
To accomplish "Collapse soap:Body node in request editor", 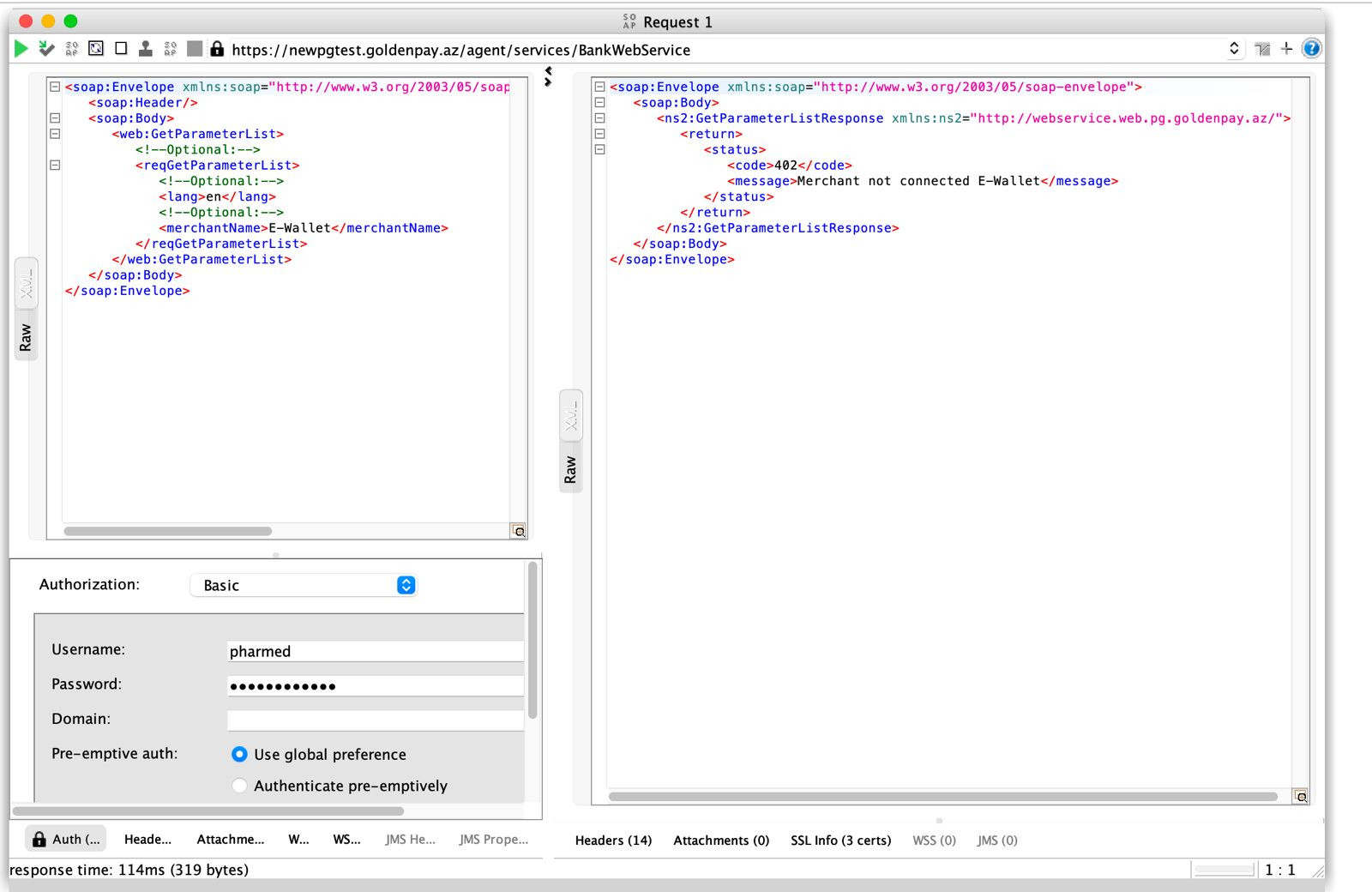I will 55,118.
